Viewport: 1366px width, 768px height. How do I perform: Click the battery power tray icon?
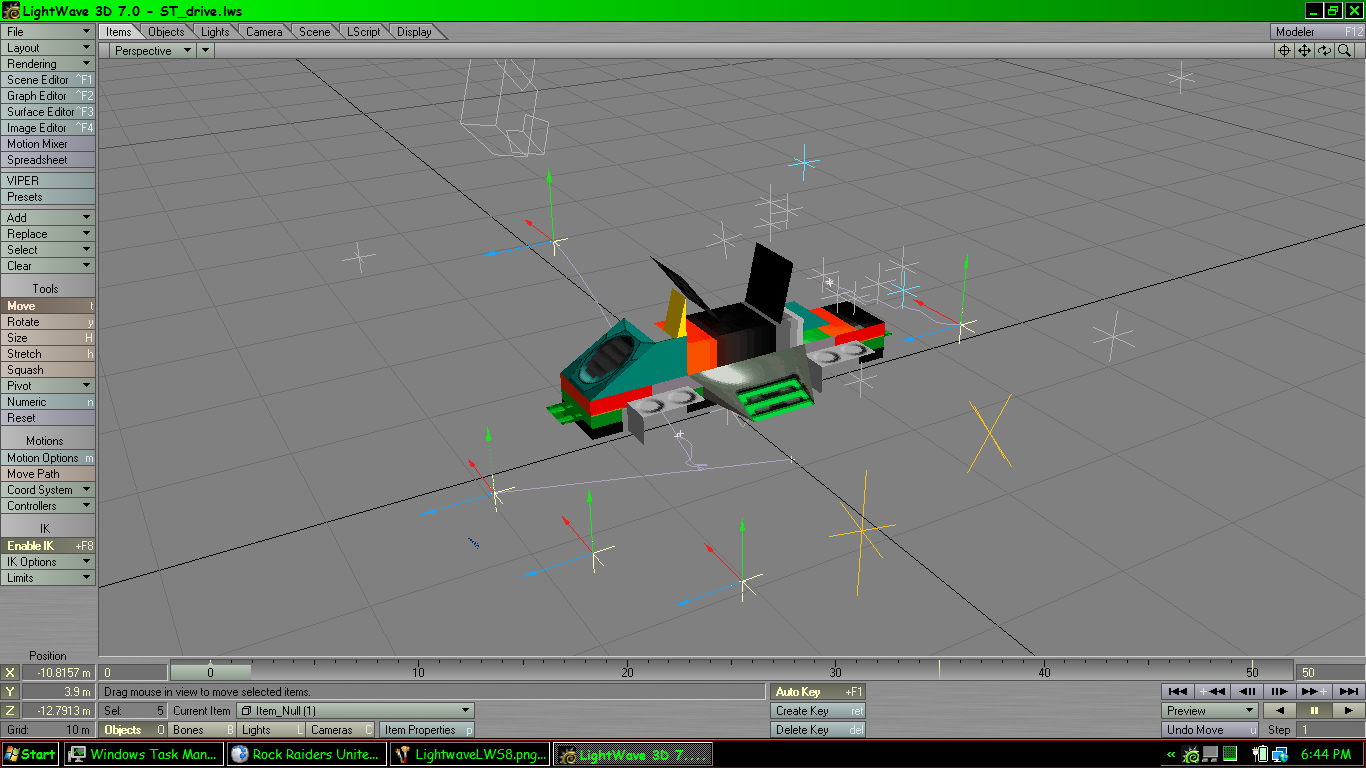click(x=1260, y=754)
